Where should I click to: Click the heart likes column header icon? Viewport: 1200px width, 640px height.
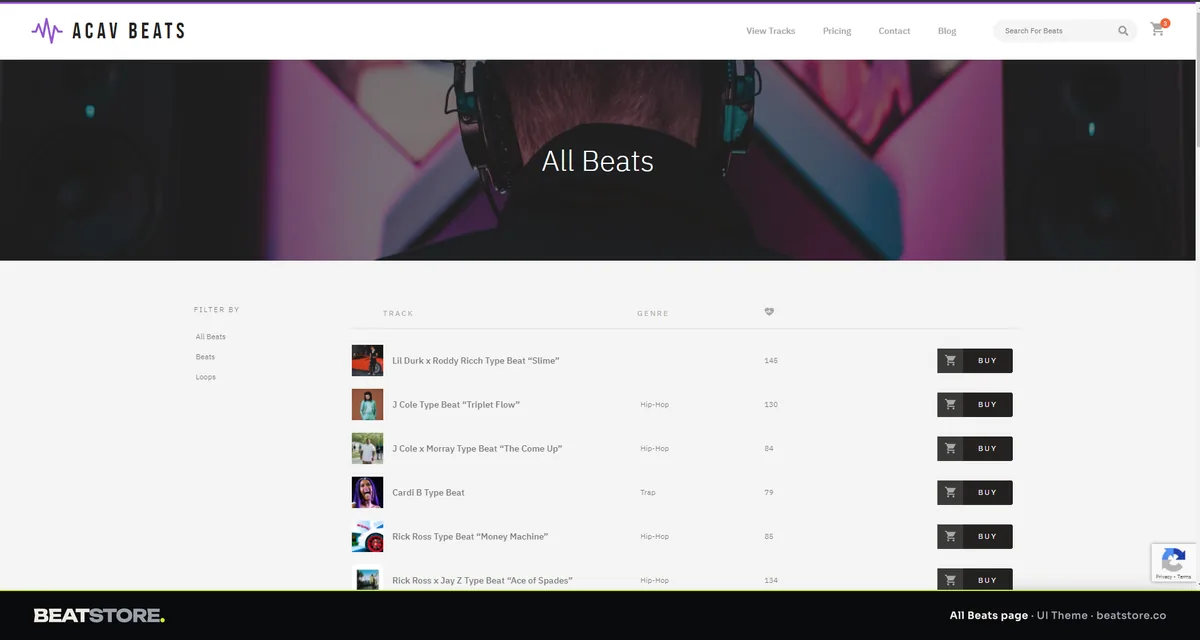click(769, 312)
